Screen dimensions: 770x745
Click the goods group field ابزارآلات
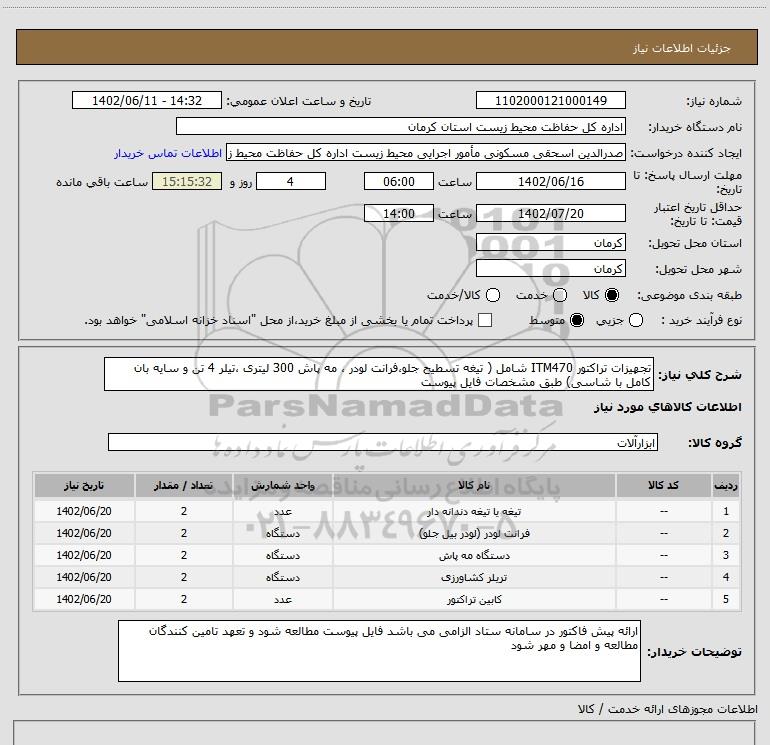(x=383, y=442)
